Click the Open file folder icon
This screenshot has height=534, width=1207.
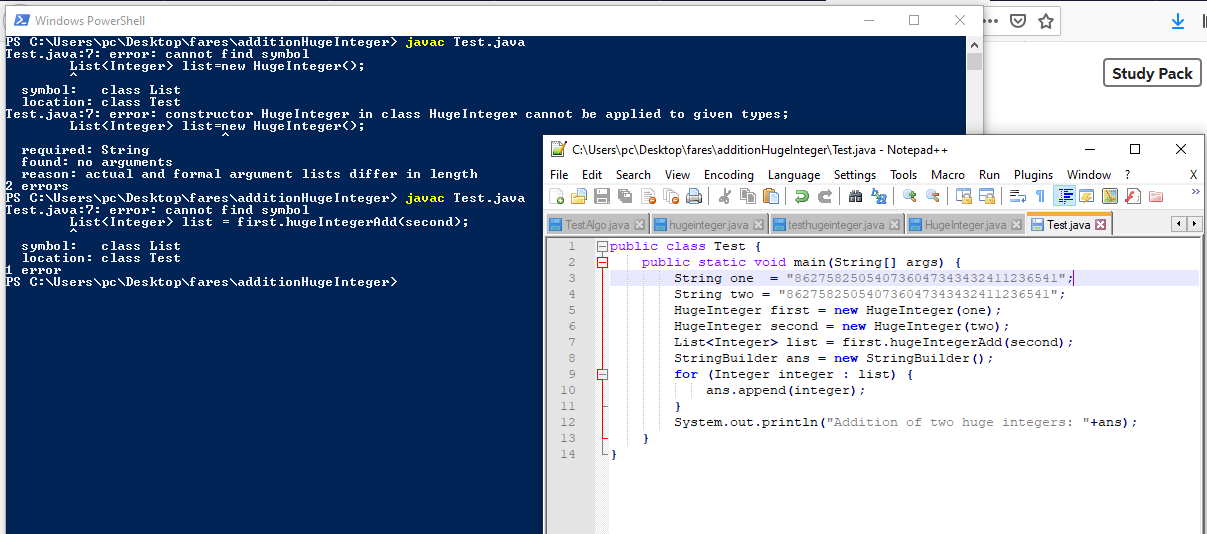click(579, 196)
